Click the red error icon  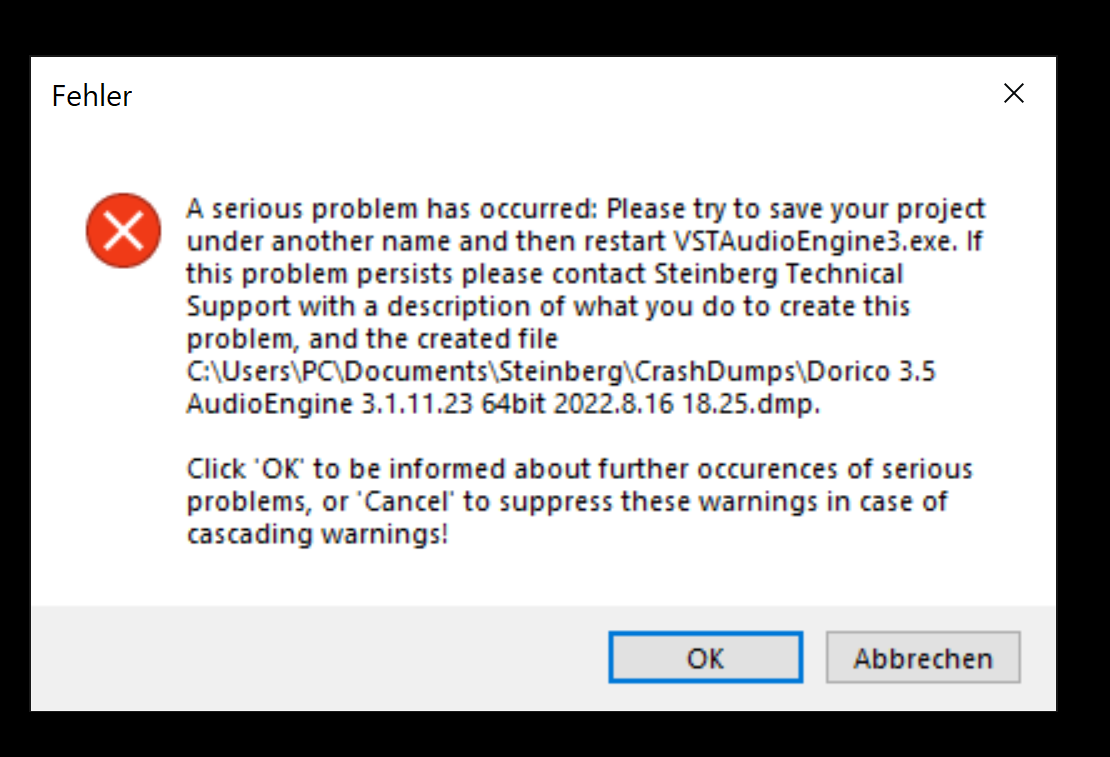pos(123,231)
